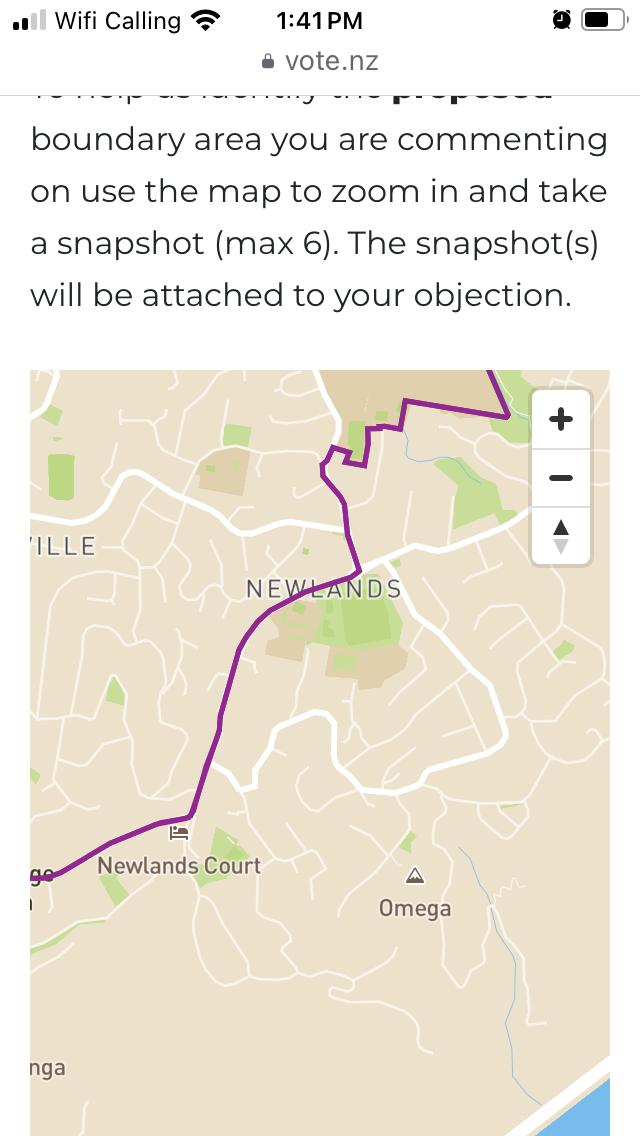Click the NEWLANDS suburb label on map

(323, 589)
